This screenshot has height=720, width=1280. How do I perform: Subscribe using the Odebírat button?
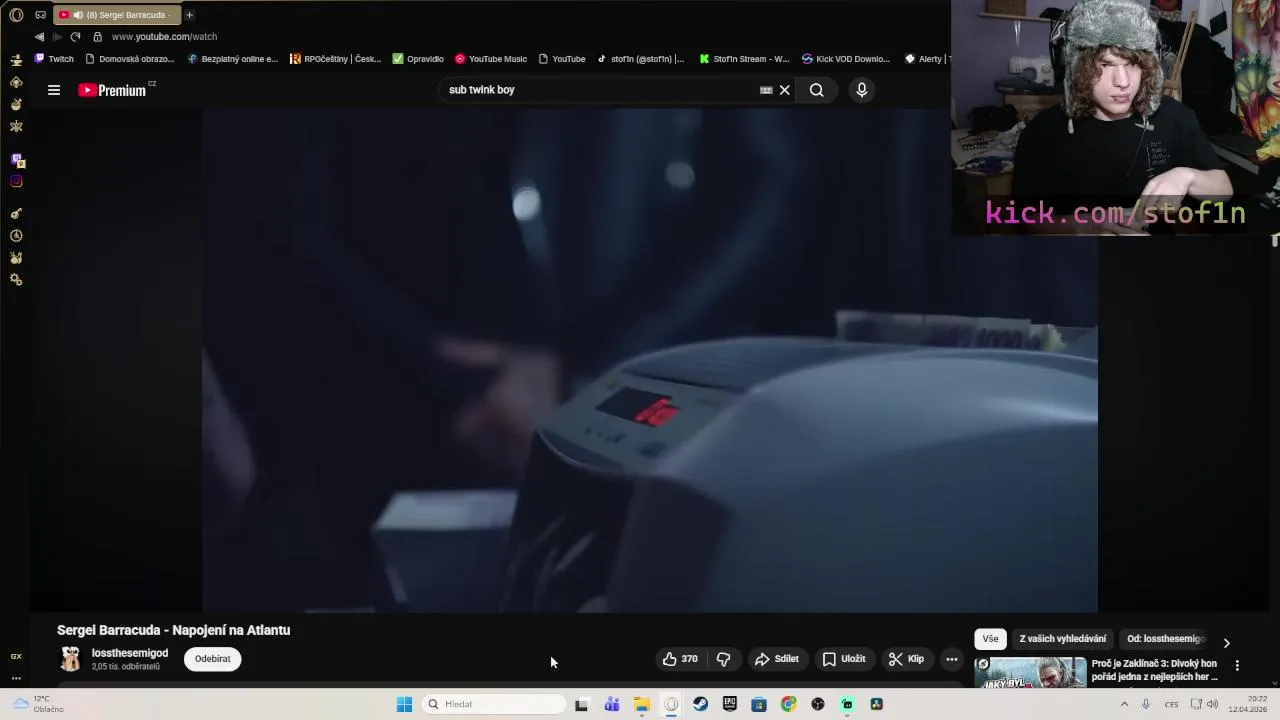(x=213, y=659)
